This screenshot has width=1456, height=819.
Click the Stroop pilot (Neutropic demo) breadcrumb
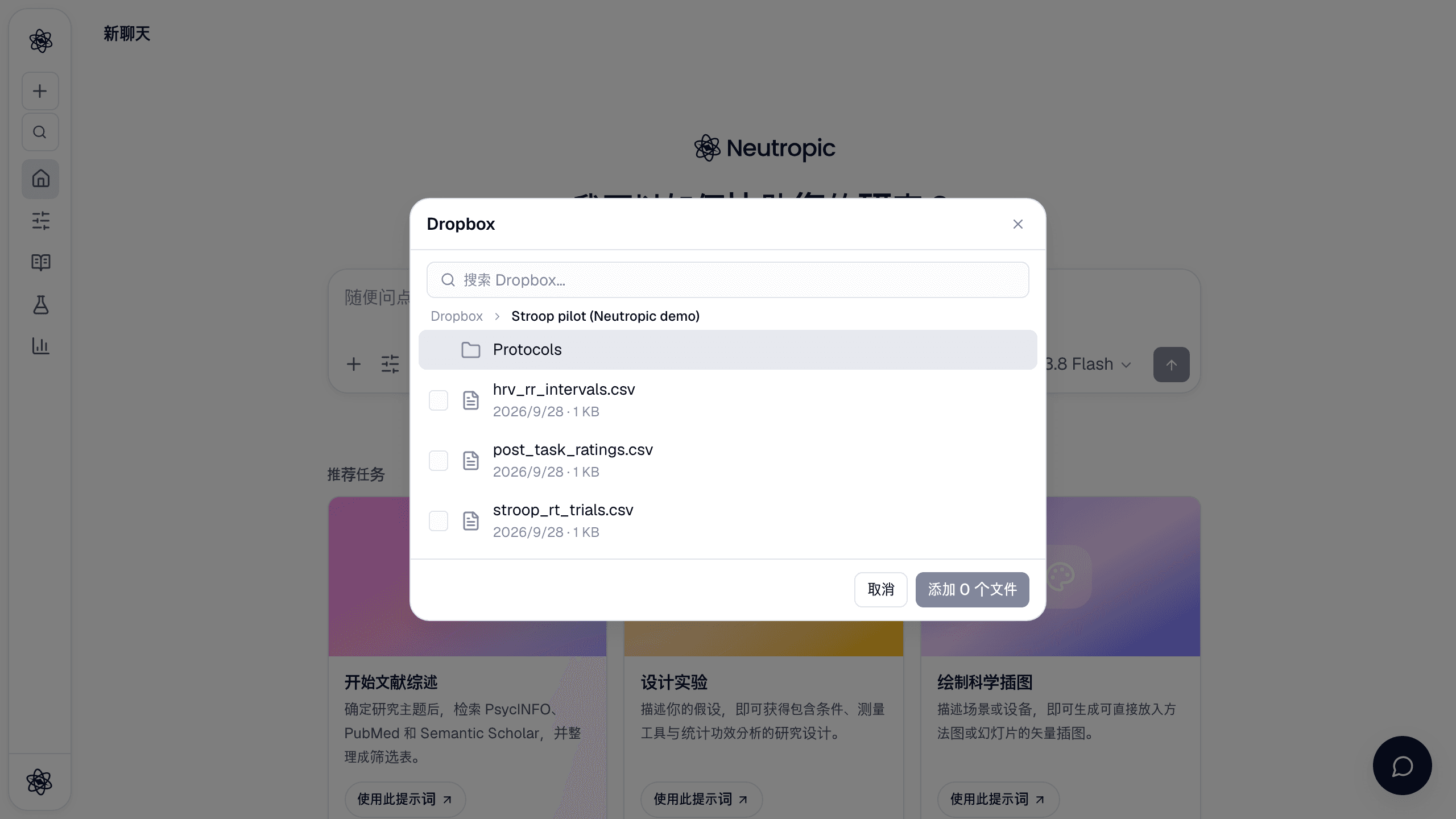tap(605, 316)
